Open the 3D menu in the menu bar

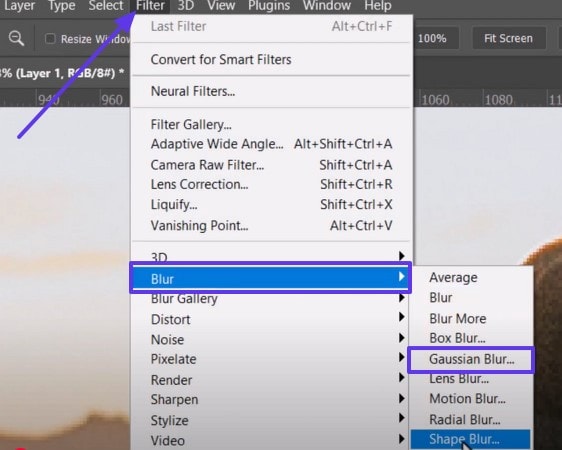(186, 6)
